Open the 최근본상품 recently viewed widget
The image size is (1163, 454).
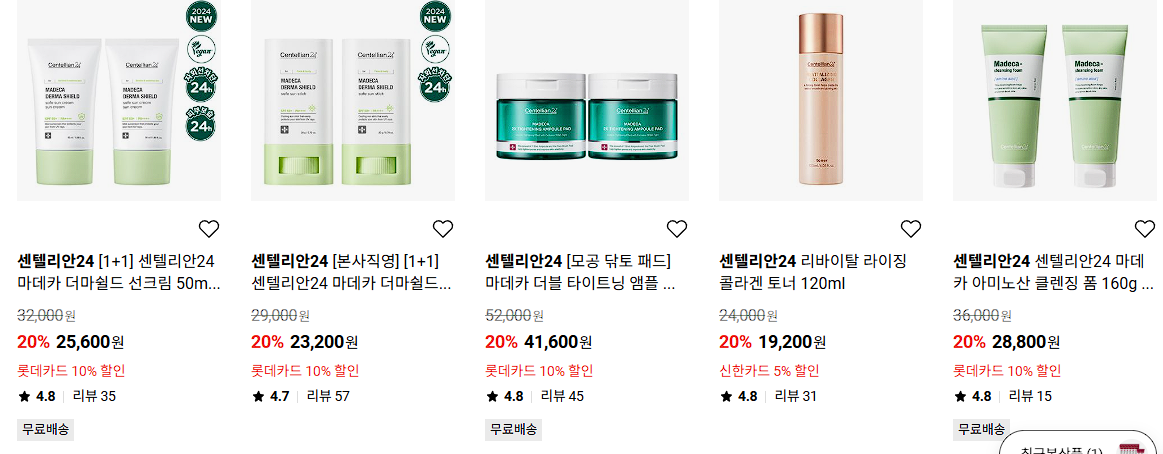coord(1081,445)
